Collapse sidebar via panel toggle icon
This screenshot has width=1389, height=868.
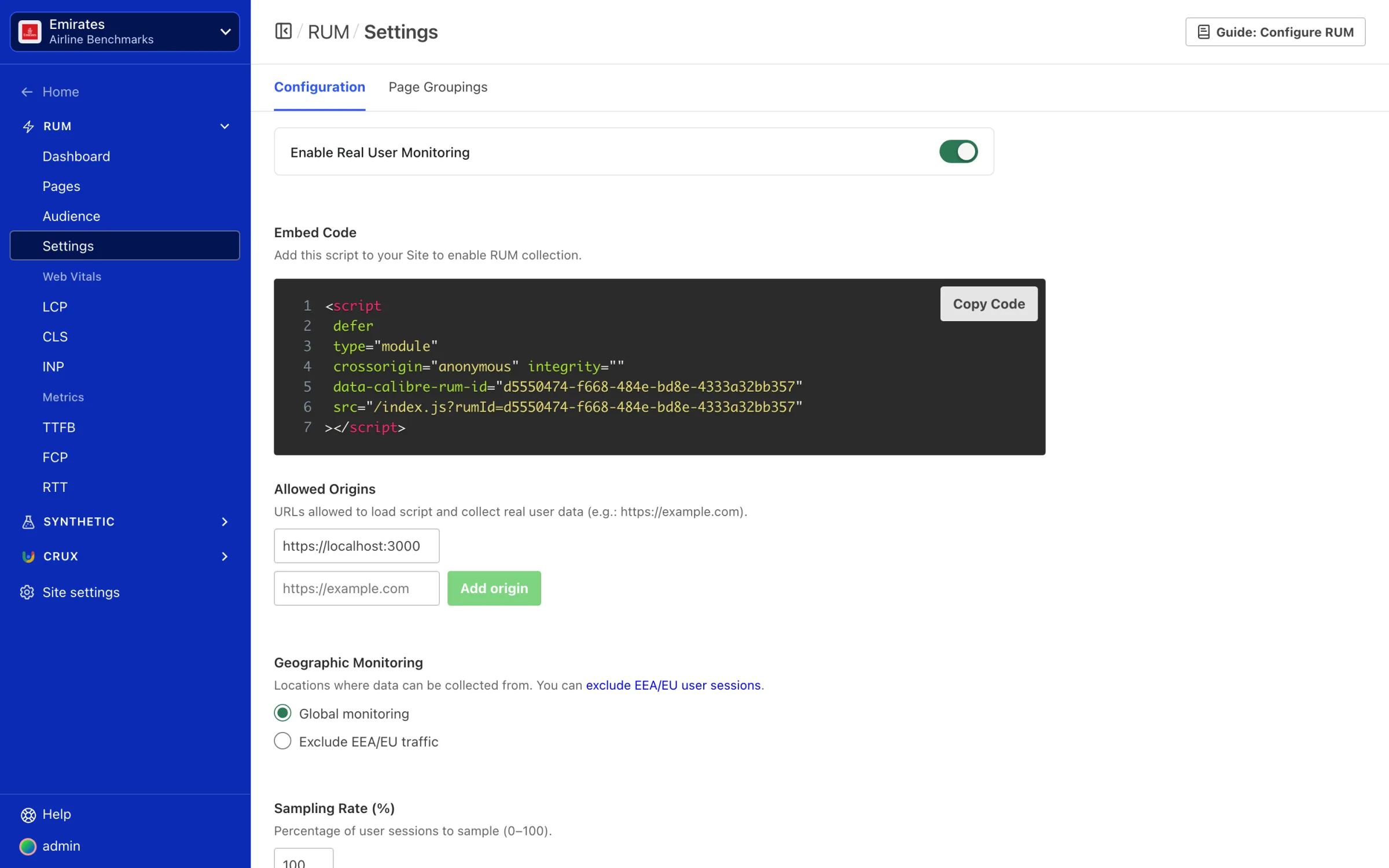(x=283, y=31)
